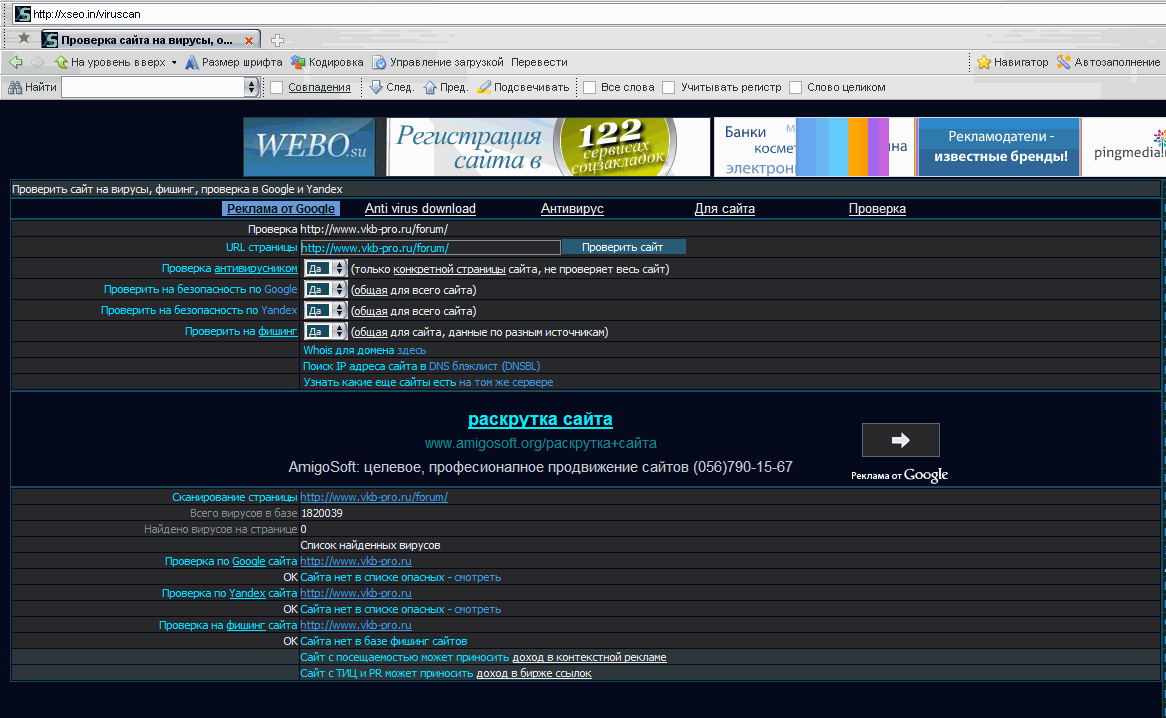This screenshot has width=1166, height=718.
Task: Open the Для сайта link
Action: 724,209
